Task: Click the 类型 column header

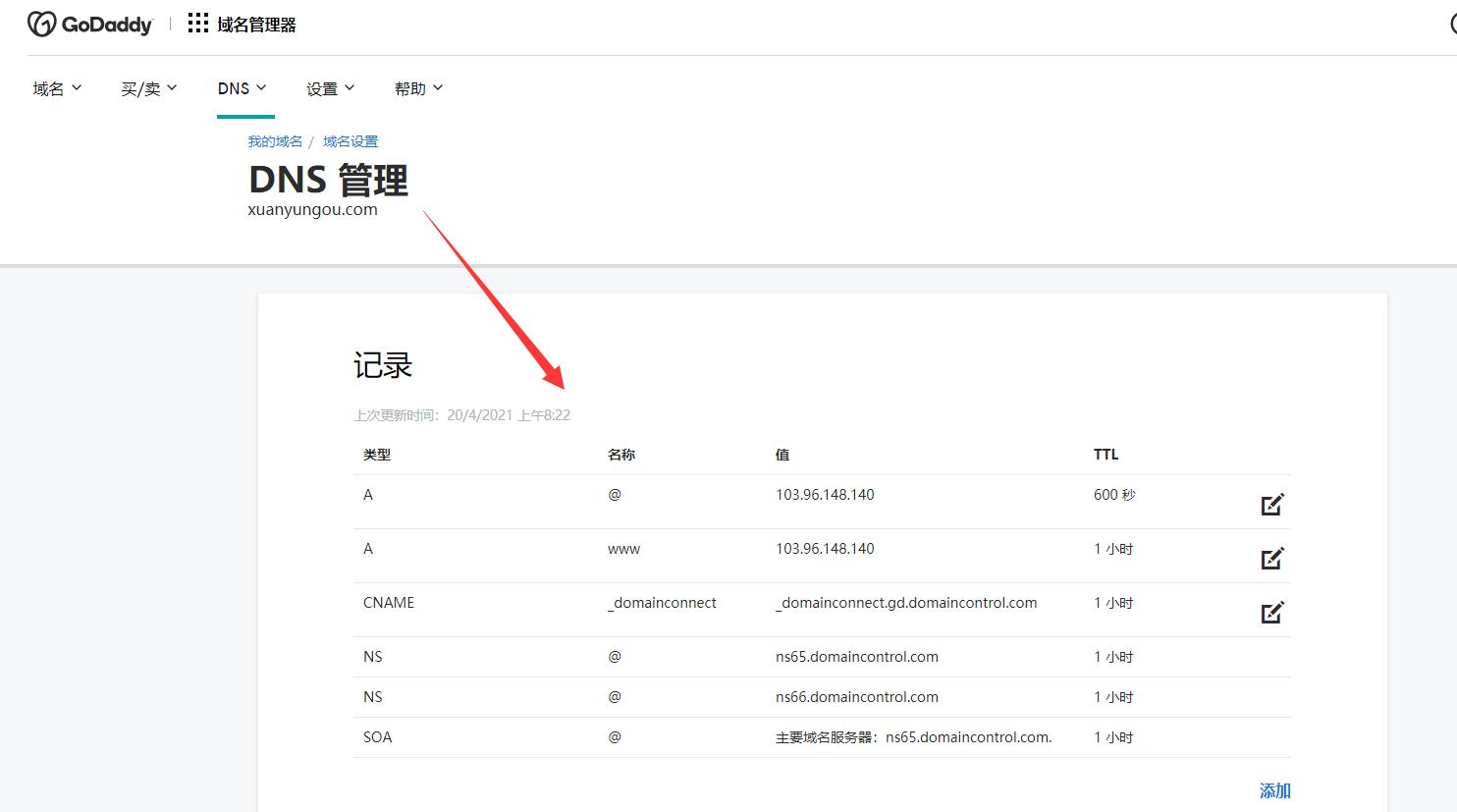Action: coord(377,455)
